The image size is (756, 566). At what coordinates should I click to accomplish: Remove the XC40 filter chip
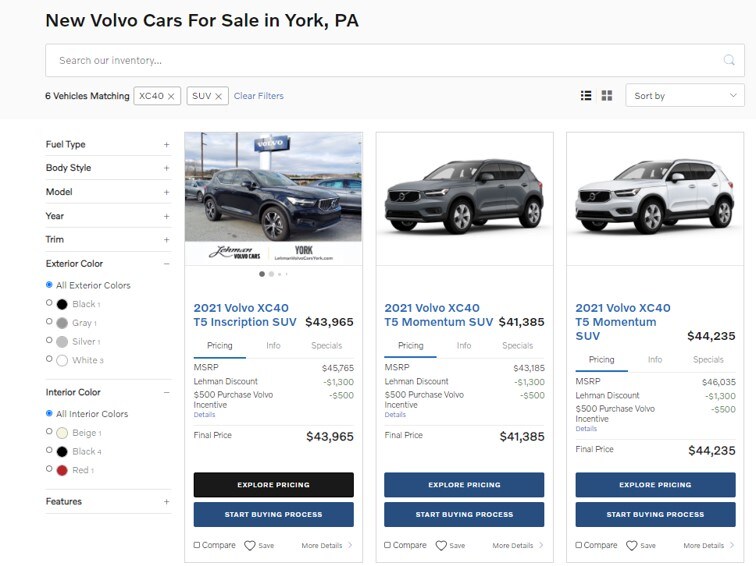pyautogui.click(x=171, y=96)
